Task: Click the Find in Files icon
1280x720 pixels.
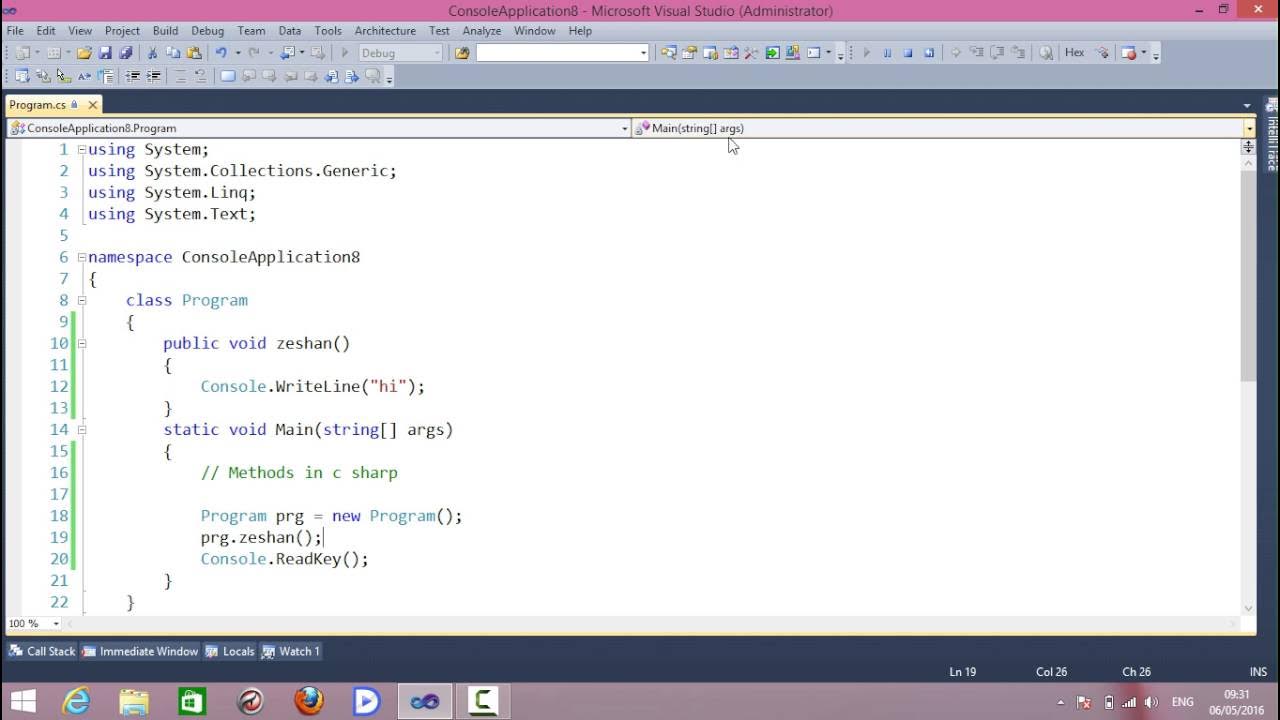Action: 462,53
